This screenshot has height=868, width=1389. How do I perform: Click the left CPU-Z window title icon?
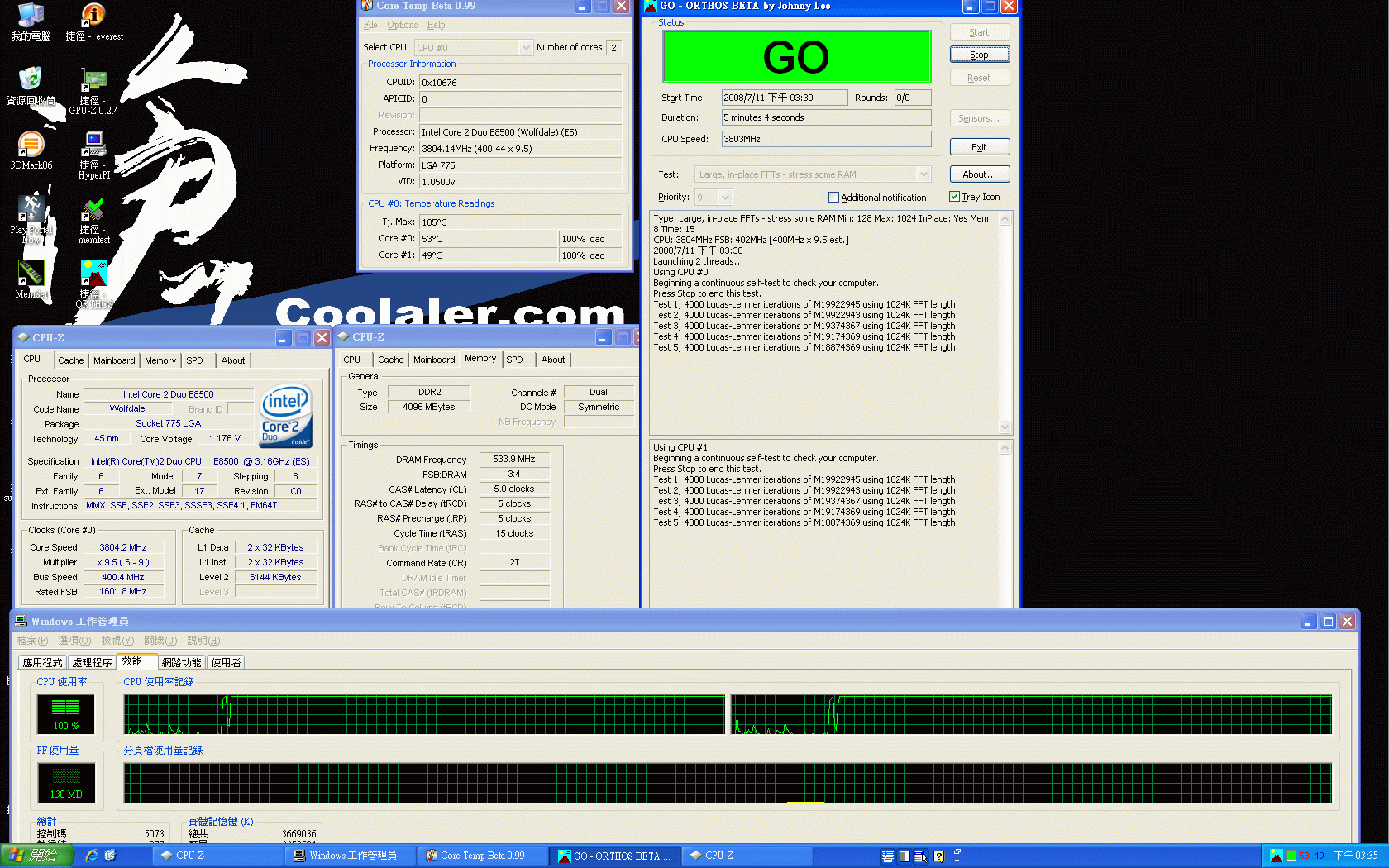click(x=24, y=337)
